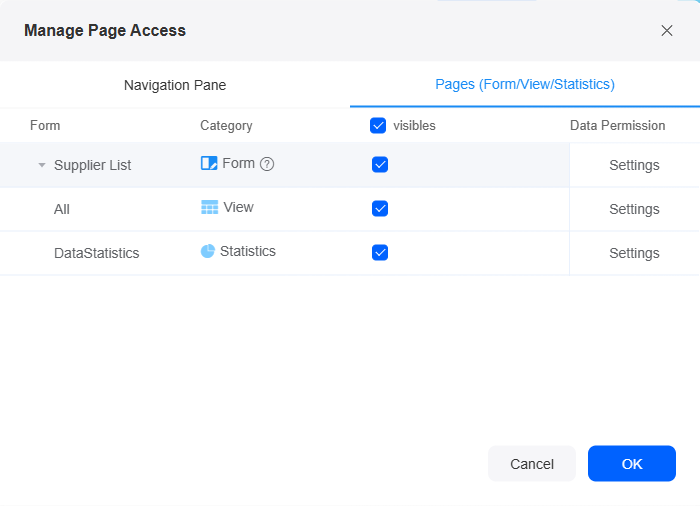The height and width of the screenshot is (506, 700).
Task: Click the Data Permission column header
Action: pyautogui.click(x=617, y=125)
